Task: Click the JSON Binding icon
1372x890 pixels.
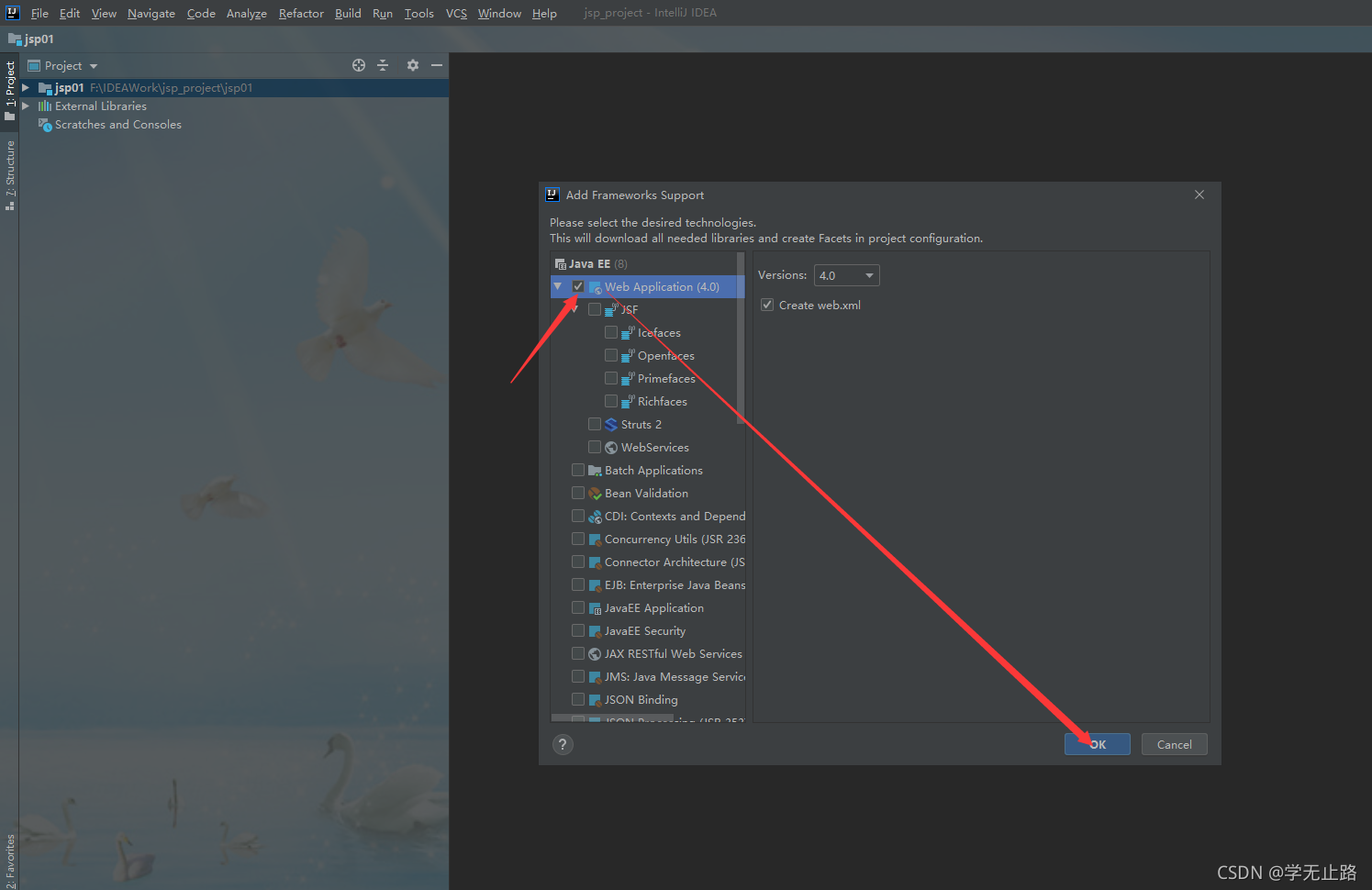Action: coord(595,700)
